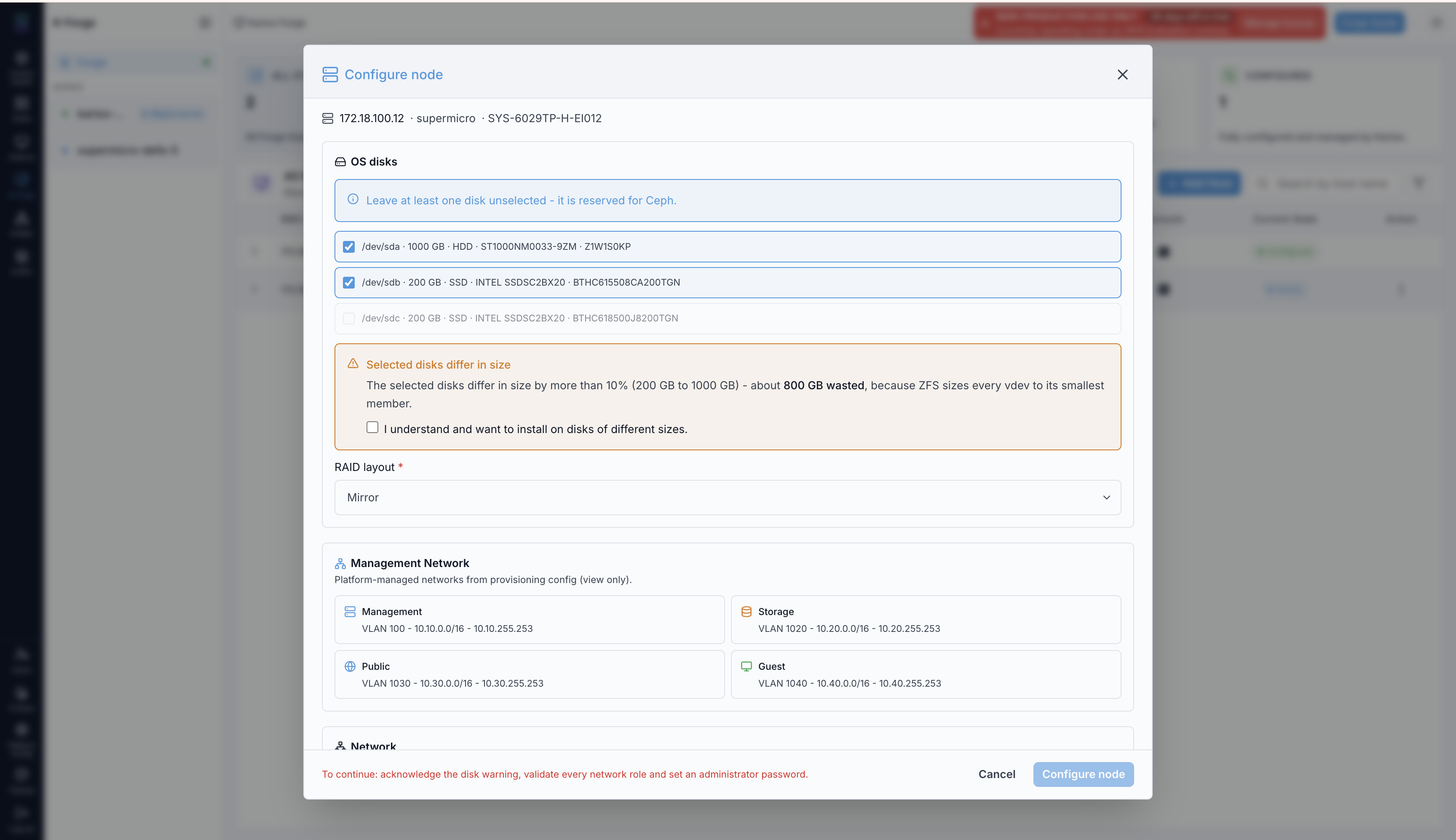This screenshot has height=840, width=1456.
Task: Click the "Storage" network card title
Action: [x=776, y=612]
